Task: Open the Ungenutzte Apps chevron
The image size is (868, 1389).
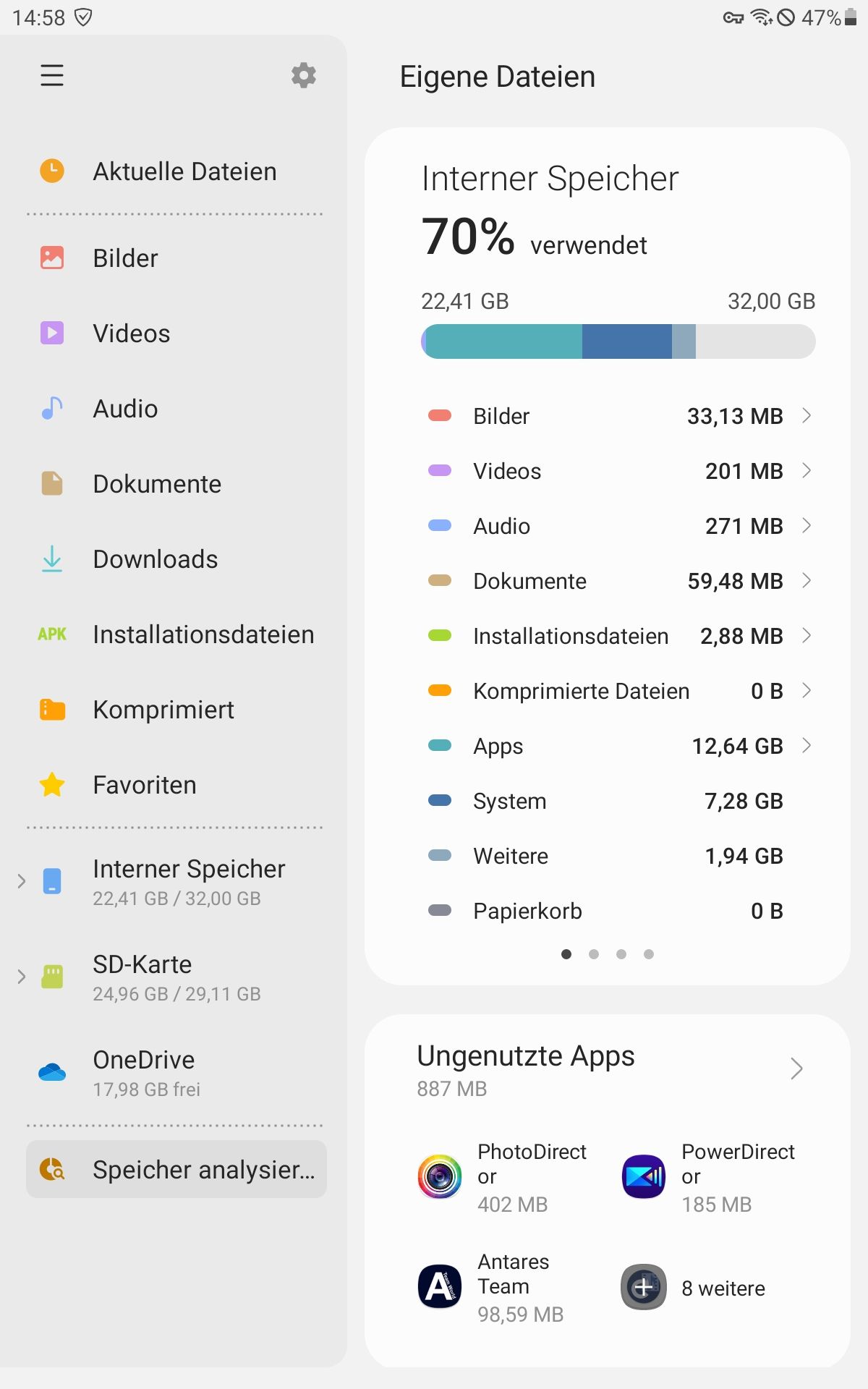Action: [796, 1069]
